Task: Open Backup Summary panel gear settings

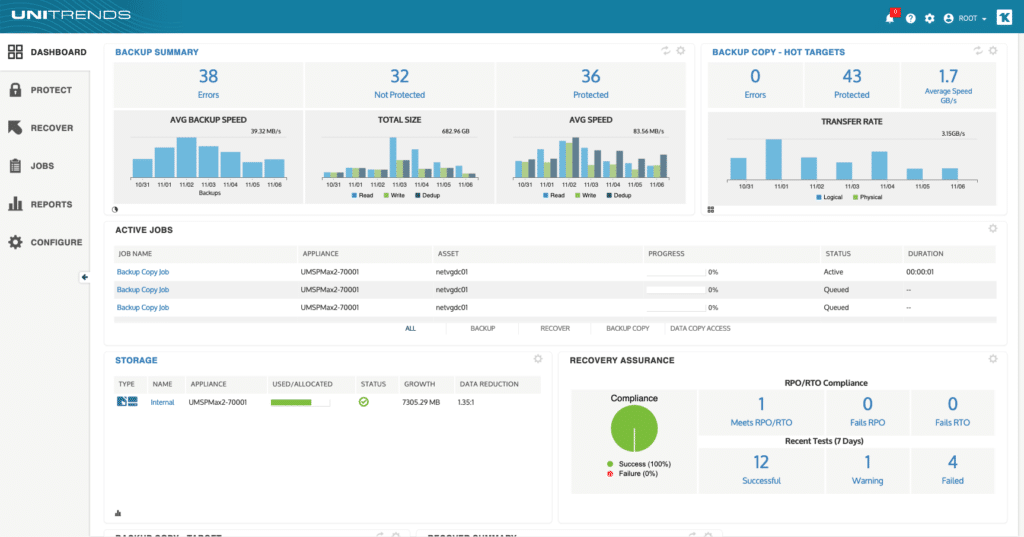Action: tap(680, 50)
